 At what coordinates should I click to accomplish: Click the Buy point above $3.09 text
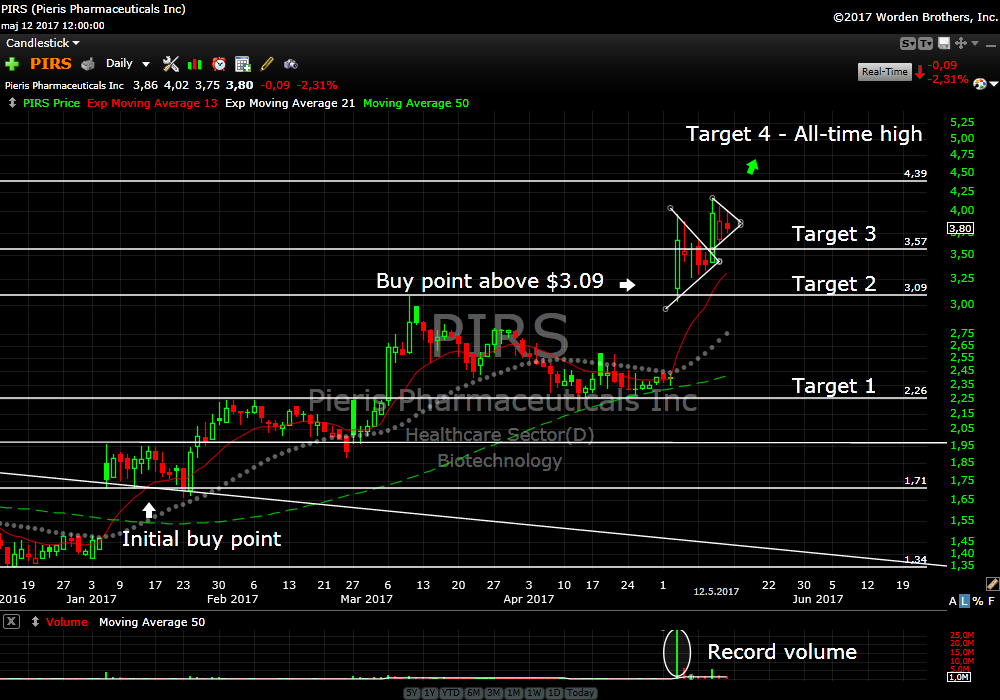point(490,281)
